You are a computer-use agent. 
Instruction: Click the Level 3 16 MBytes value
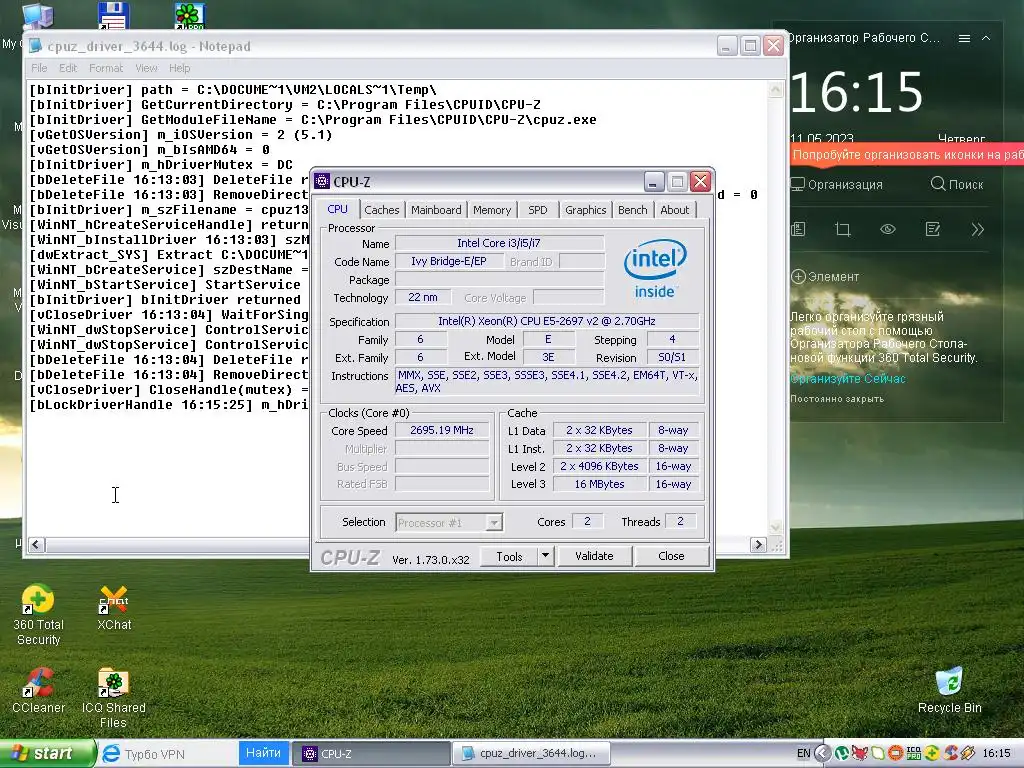600,484
